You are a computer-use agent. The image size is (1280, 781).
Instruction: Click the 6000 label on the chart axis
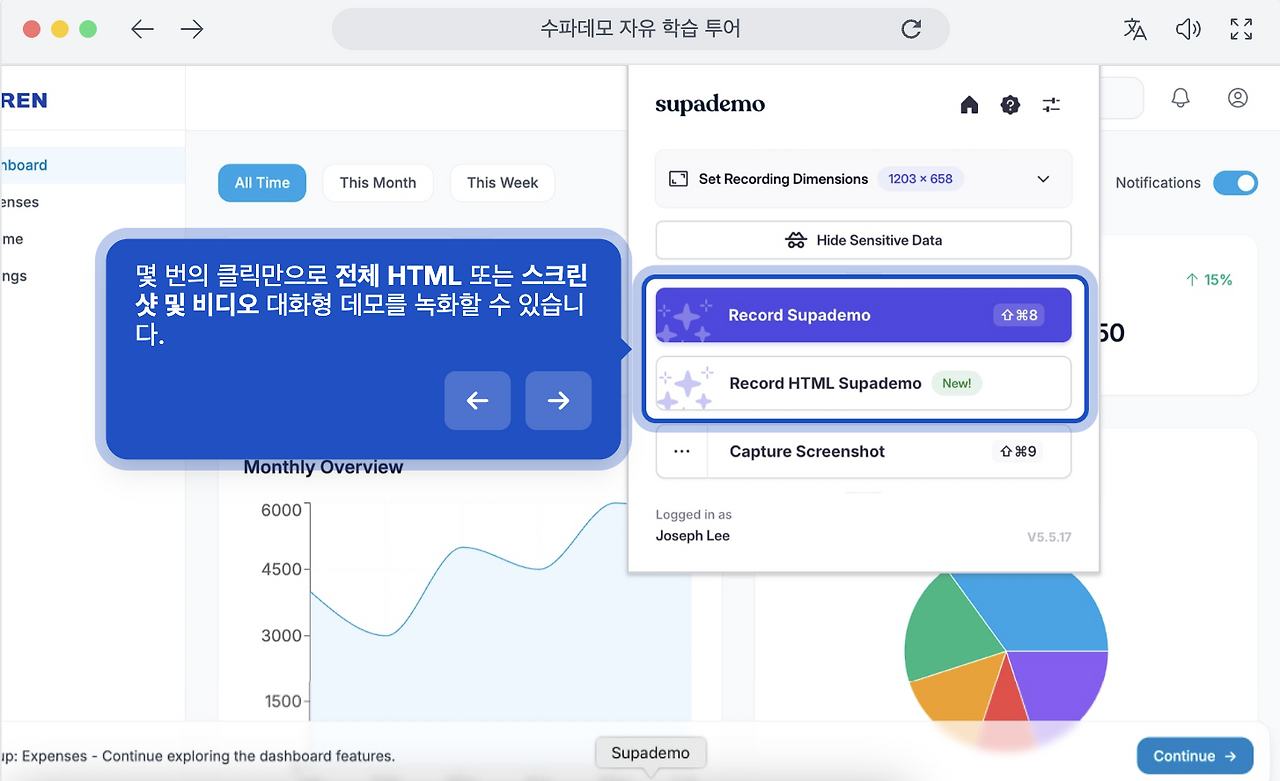[281, 510]
